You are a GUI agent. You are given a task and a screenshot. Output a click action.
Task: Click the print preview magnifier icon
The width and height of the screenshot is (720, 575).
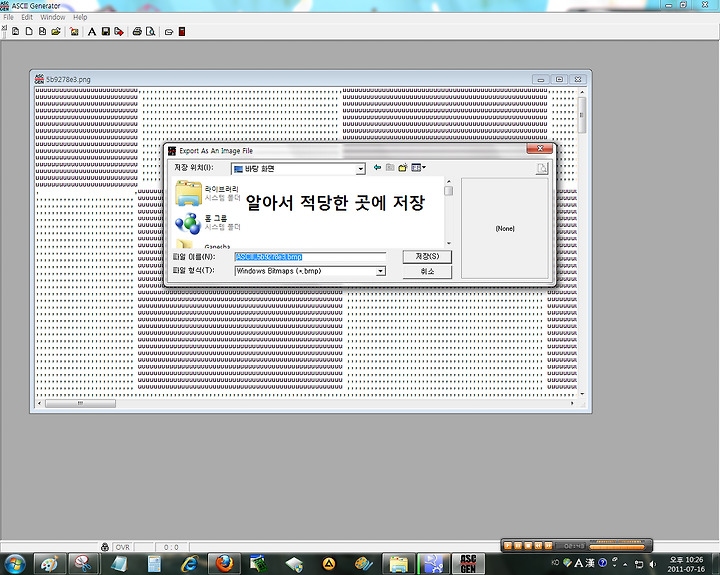[x=150, y=31]
